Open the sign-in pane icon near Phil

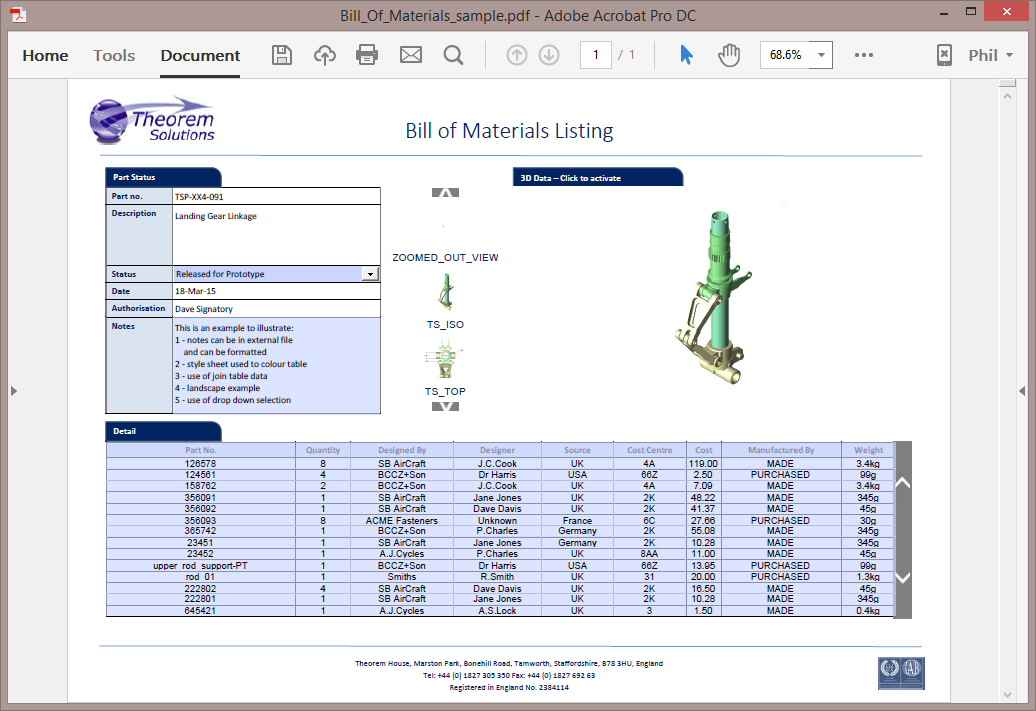(x=944, y=55)
